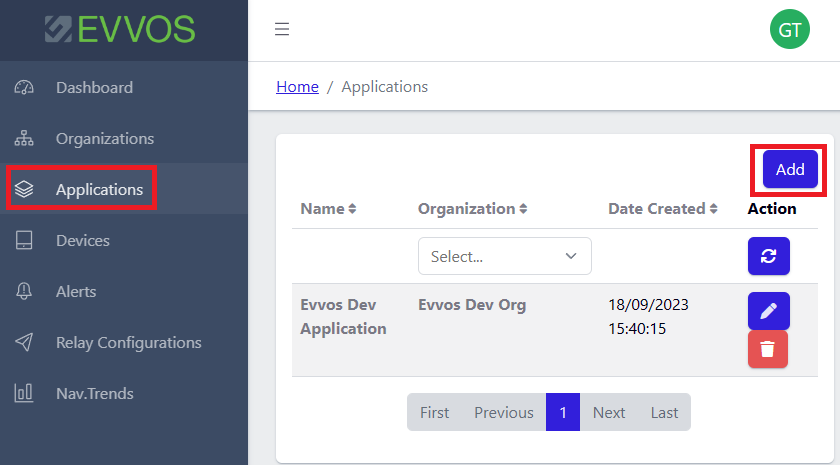Click the Action column header
The width and height of the screenshot is (840, 465).
772,209
